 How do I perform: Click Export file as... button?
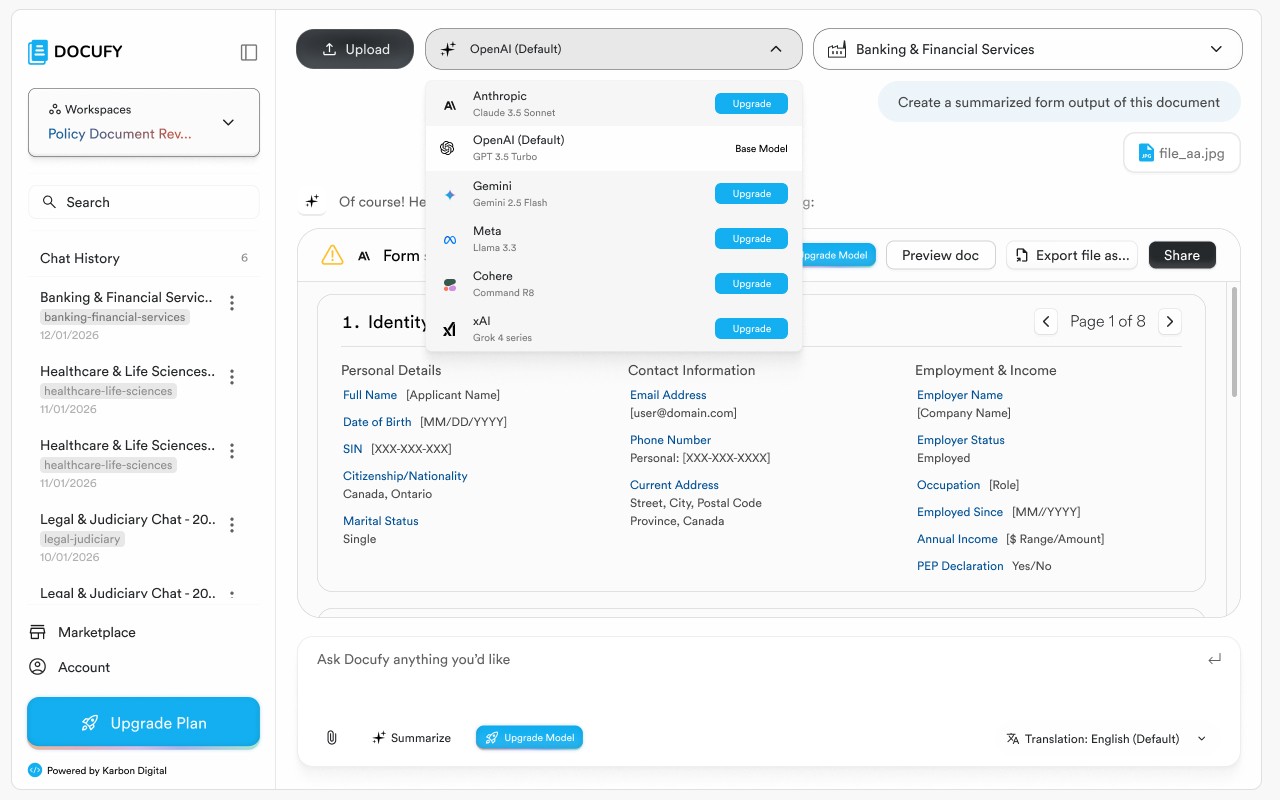pyautogui.click(x=1072, y=255)
